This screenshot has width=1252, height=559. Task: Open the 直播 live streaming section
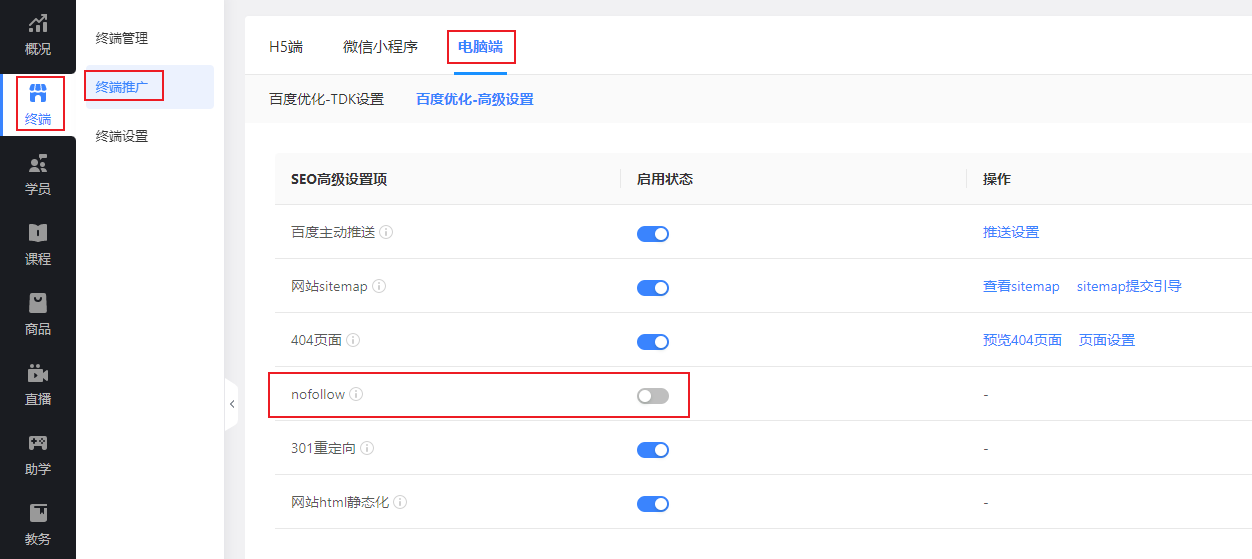tap(38, 385)
